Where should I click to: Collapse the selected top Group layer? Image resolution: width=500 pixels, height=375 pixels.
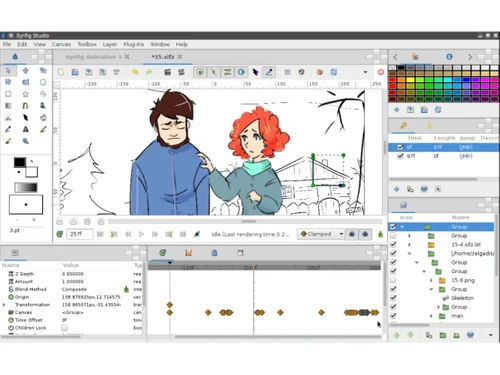[x=402, y=227]
